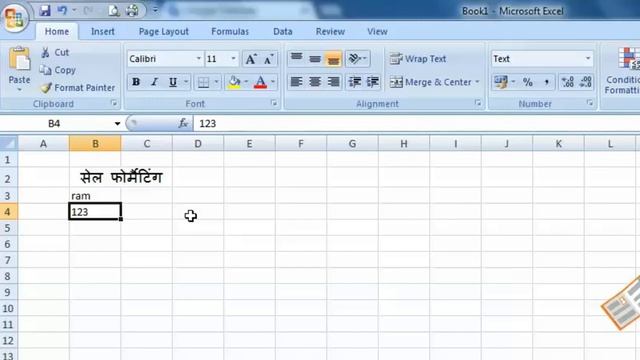Toggle the highlighted Bottom Align button
The width and height of the screenshot is (640, 360).
coord(333,59)
